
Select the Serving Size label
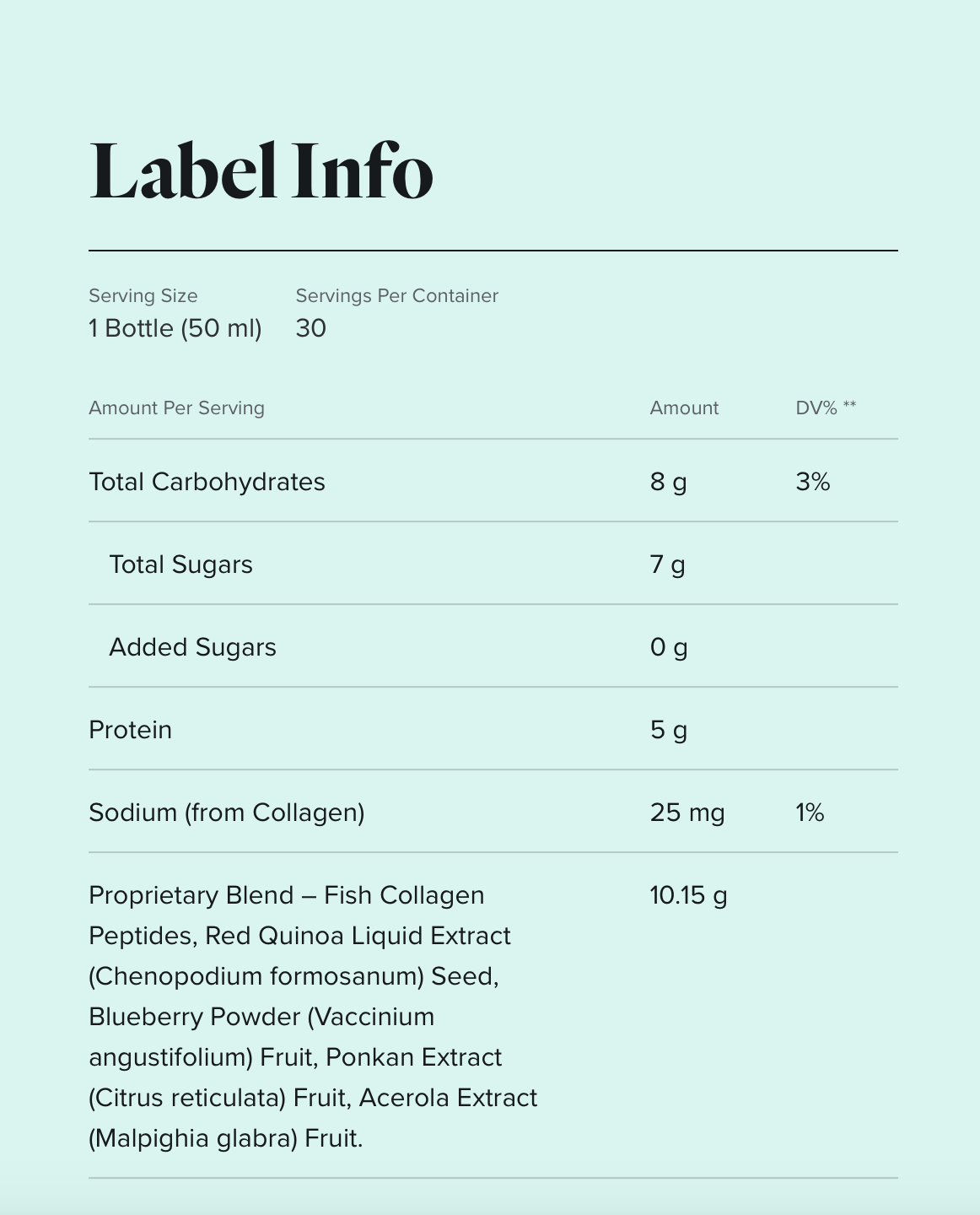point(143,296)
